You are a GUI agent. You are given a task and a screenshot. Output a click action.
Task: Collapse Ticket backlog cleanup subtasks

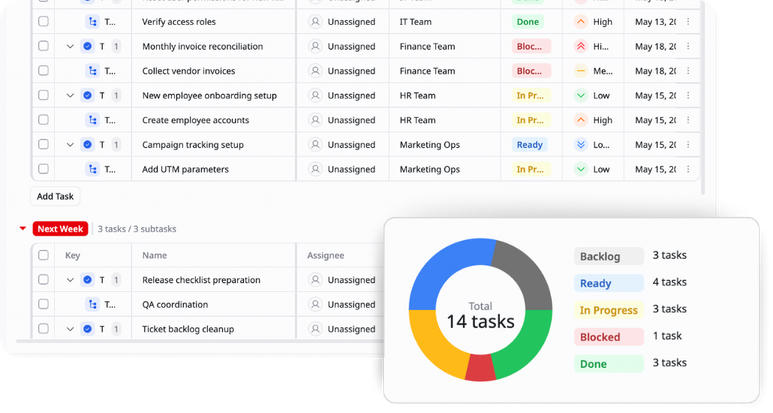pos(70,329)
